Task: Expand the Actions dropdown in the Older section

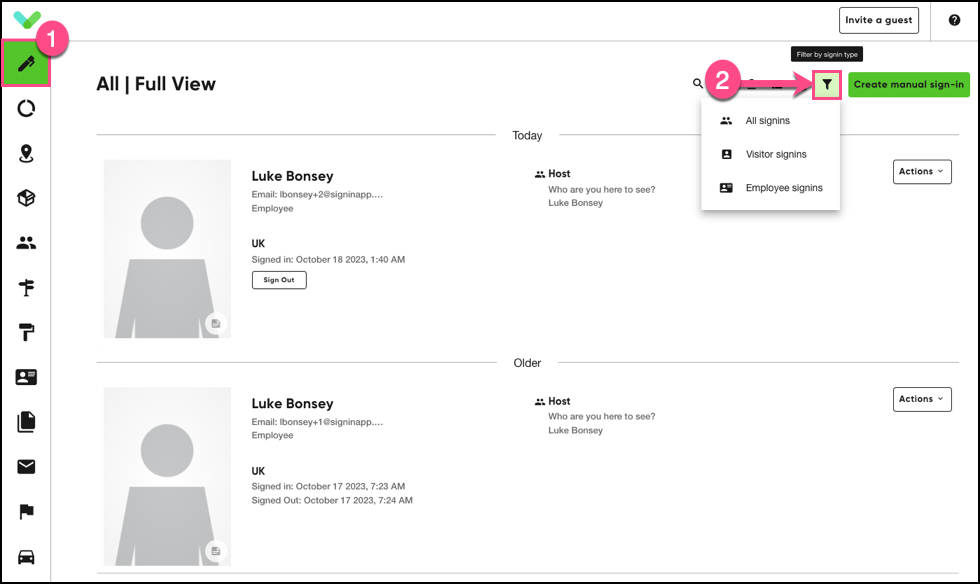Action: point(921,399)
